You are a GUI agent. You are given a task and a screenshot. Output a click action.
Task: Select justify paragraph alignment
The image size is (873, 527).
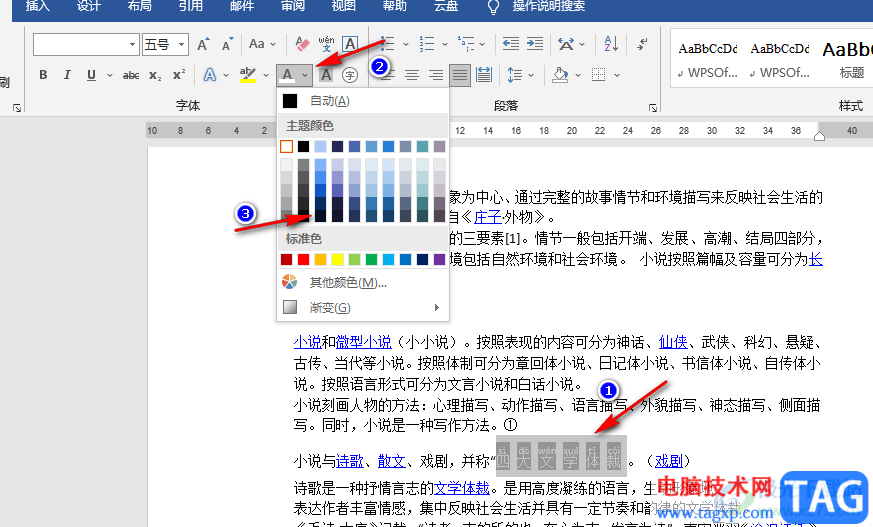(460, 75)
